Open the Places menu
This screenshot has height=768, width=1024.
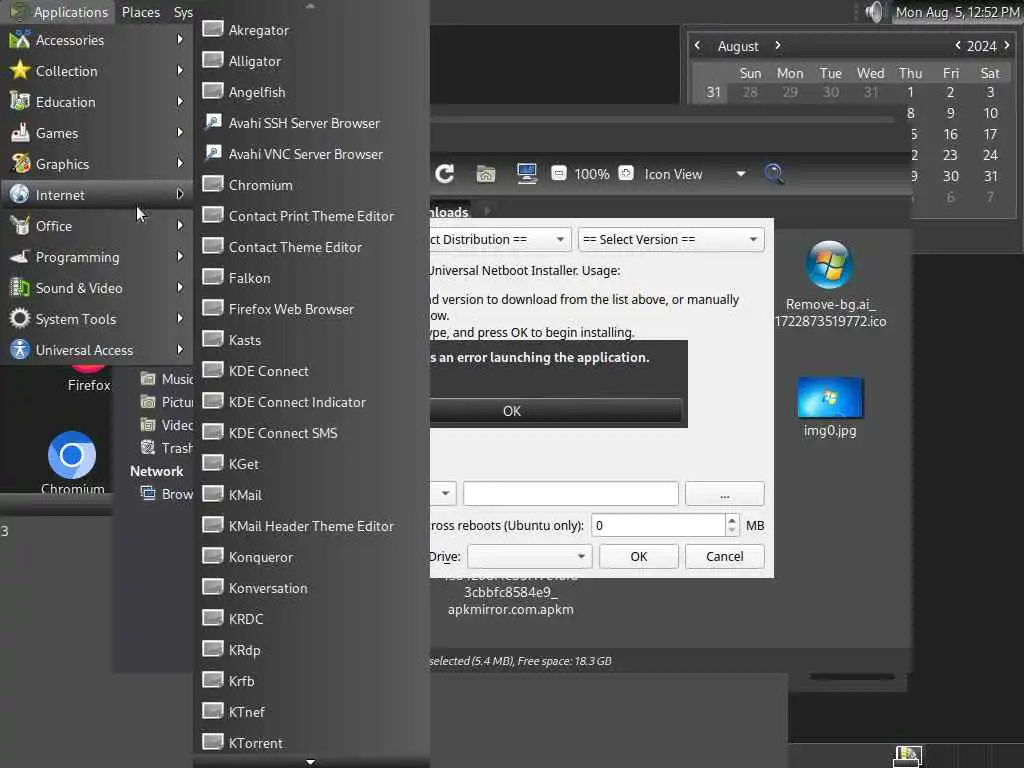pyautogui.click(x=140, y=12)
